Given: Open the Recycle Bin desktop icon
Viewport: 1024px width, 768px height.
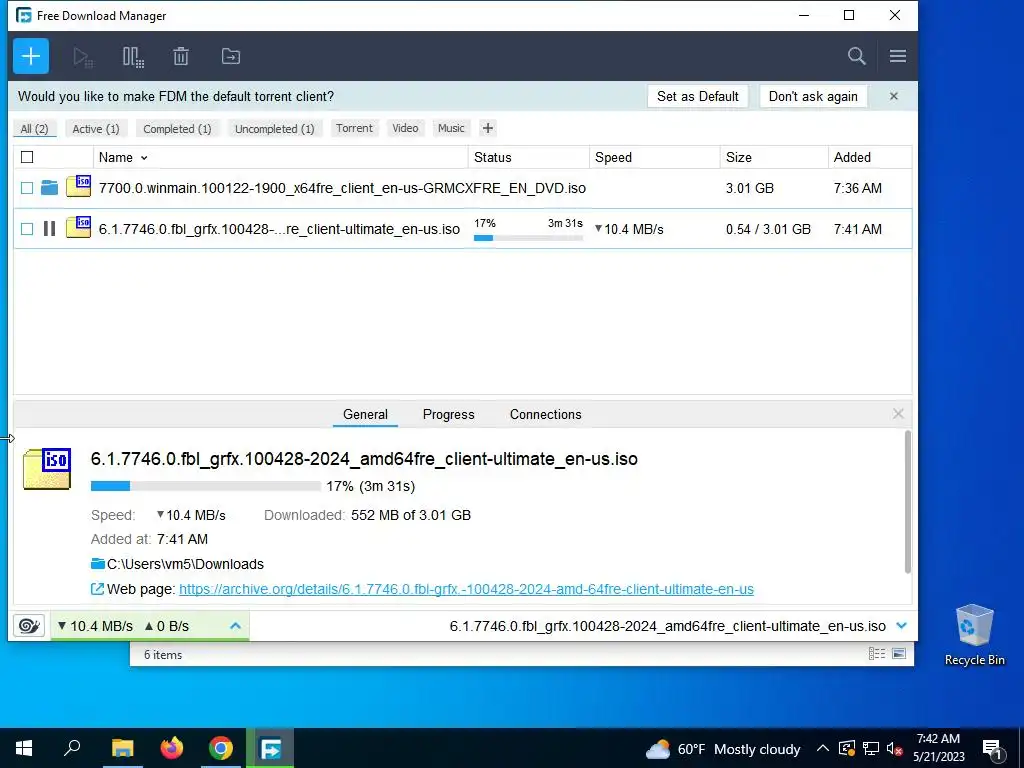Looking at the screenshot, I should [x=974, y=635].
